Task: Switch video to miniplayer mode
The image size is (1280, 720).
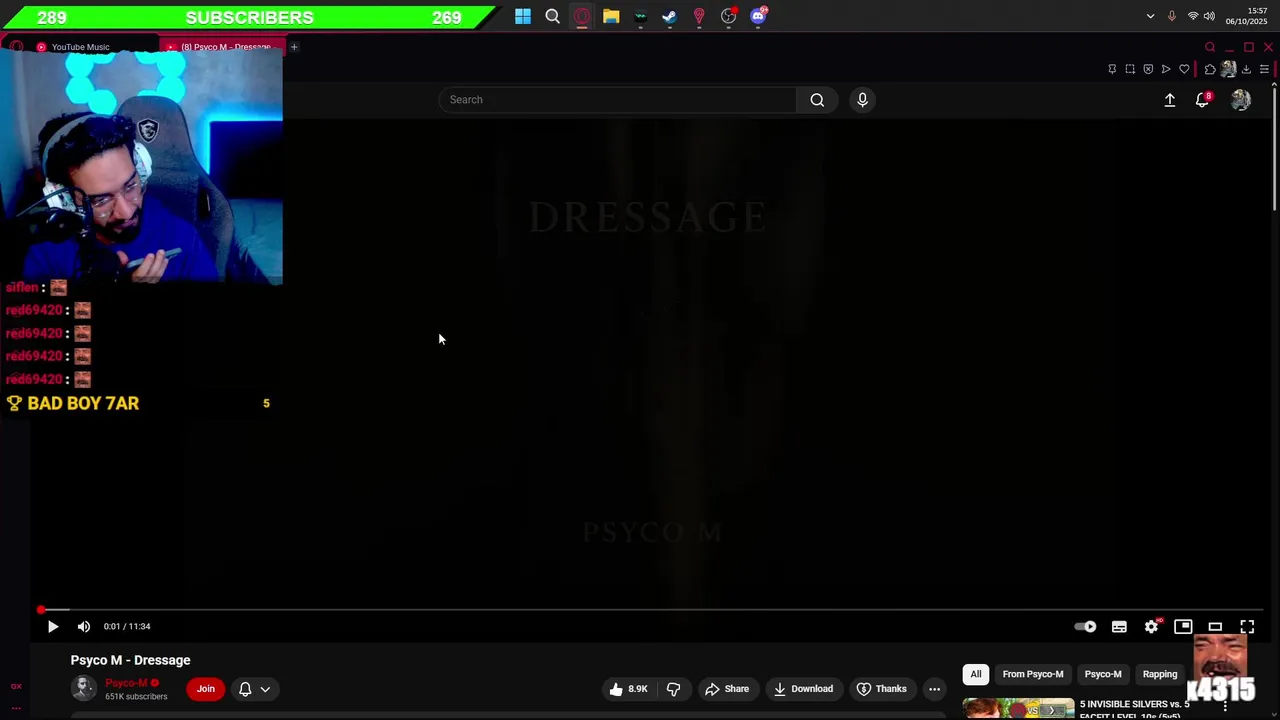Action: point(1183,627)
